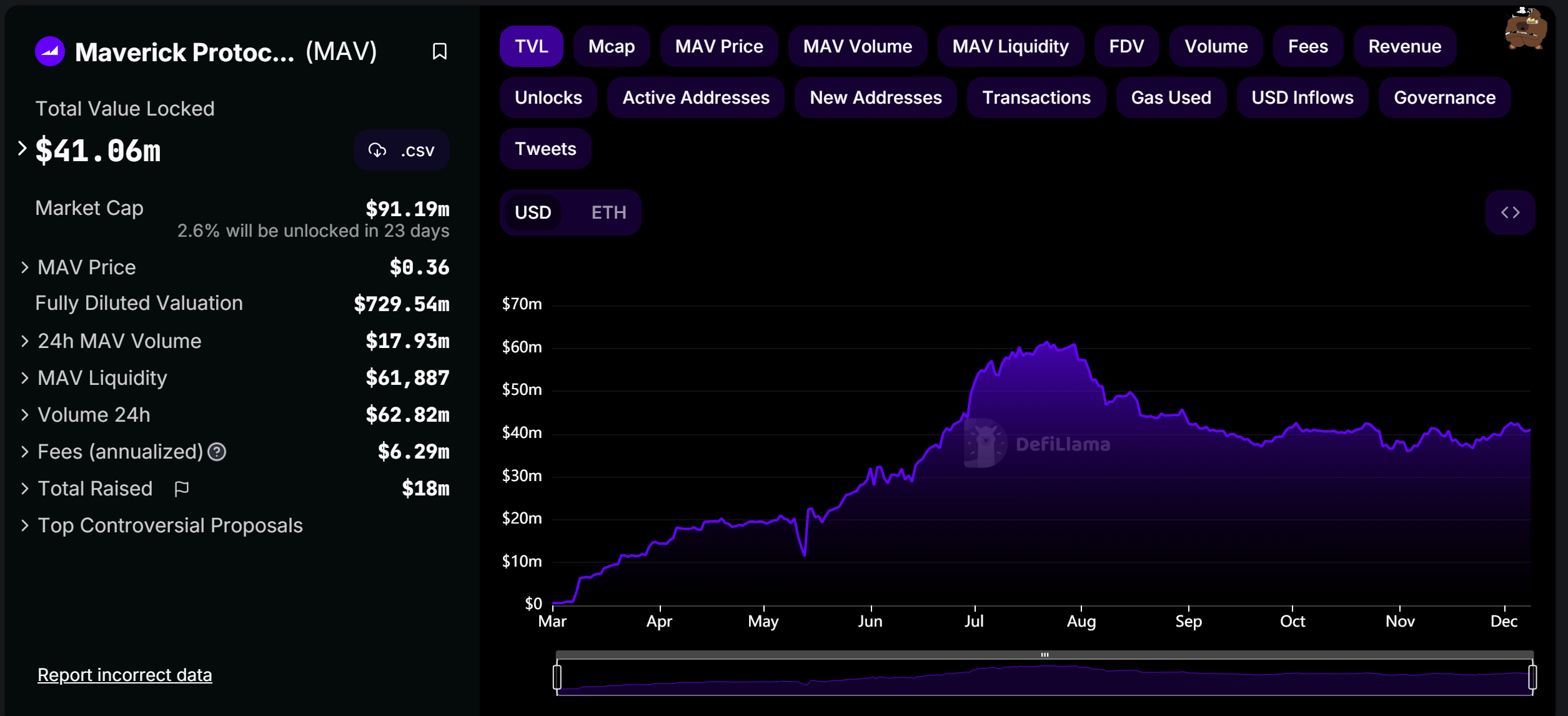Expand the Total Value Locked breakdown
This screenshot has width=1568, height=716.
[22, 148]
